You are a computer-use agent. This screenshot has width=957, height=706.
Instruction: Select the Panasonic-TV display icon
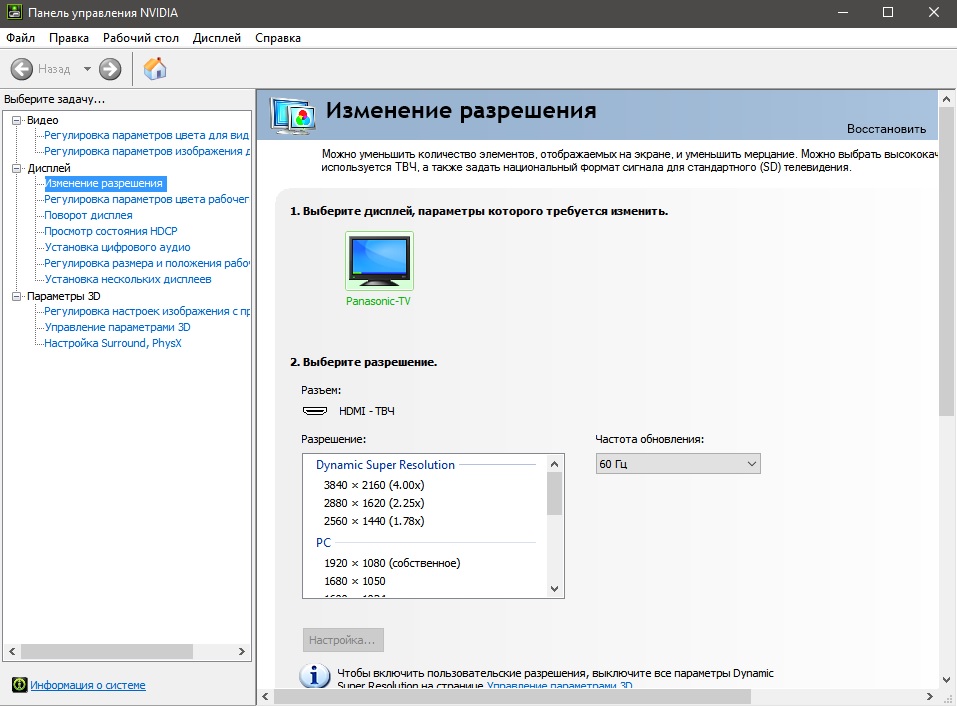379,261
